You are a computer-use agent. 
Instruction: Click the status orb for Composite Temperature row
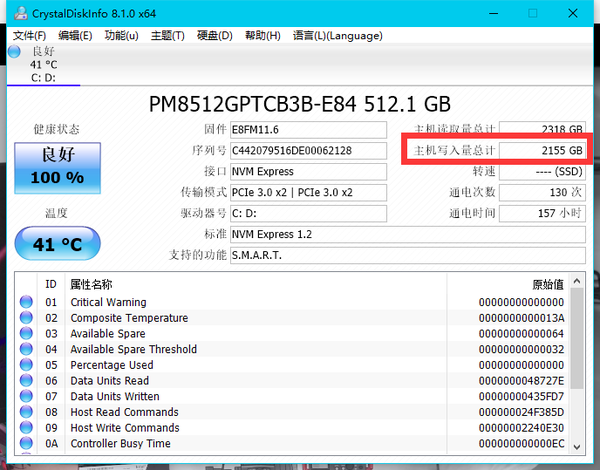tap(26, 318)
